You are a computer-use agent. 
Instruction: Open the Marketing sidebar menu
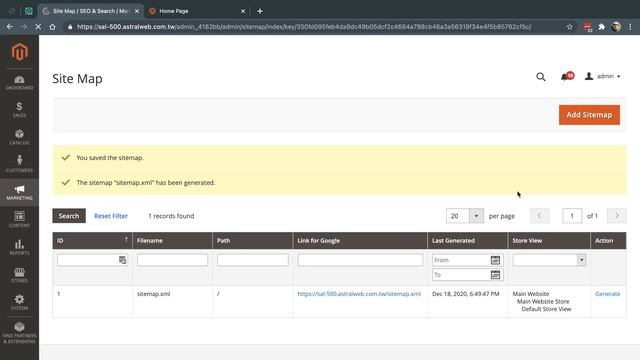point(19,192)
